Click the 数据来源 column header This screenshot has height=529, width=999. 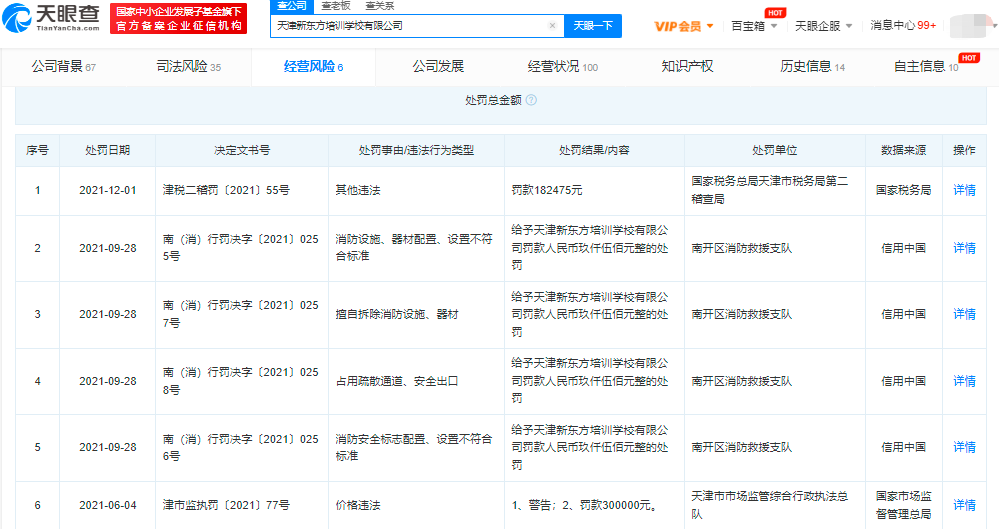903,150
